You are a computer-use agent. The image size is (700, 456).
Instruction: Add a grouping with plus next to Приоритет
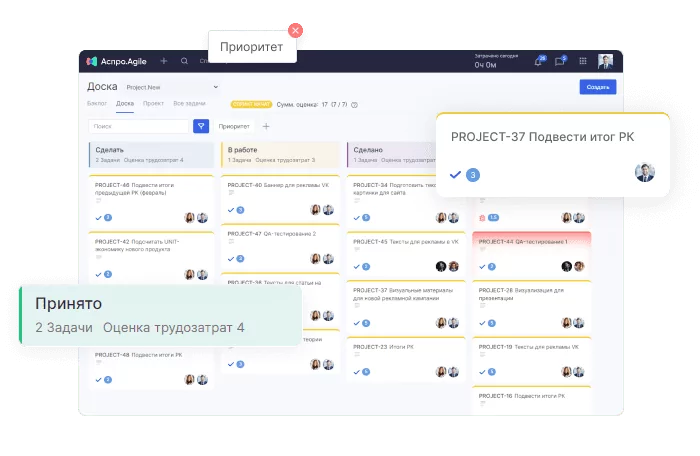tap(266, 127)
